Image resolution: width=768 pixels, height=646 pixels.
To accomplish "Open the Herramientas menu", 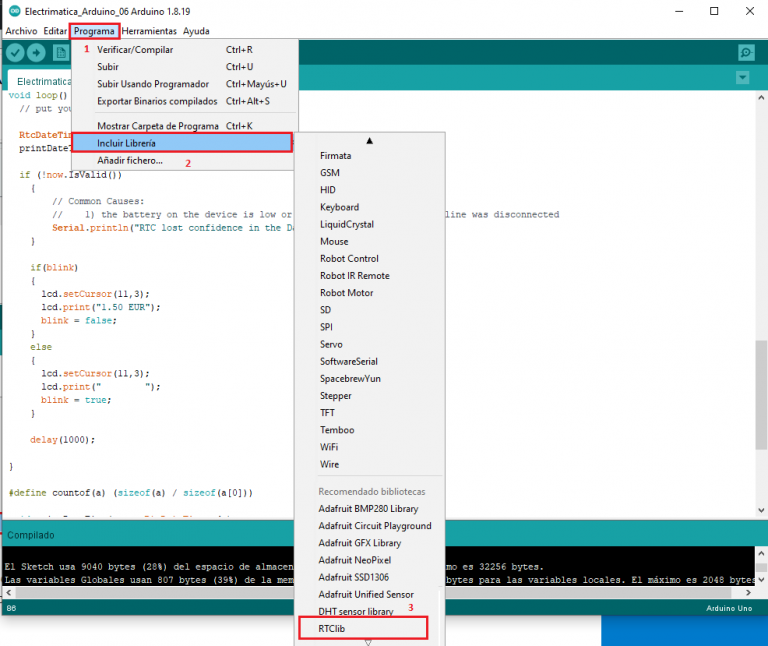I will [149, 31].
